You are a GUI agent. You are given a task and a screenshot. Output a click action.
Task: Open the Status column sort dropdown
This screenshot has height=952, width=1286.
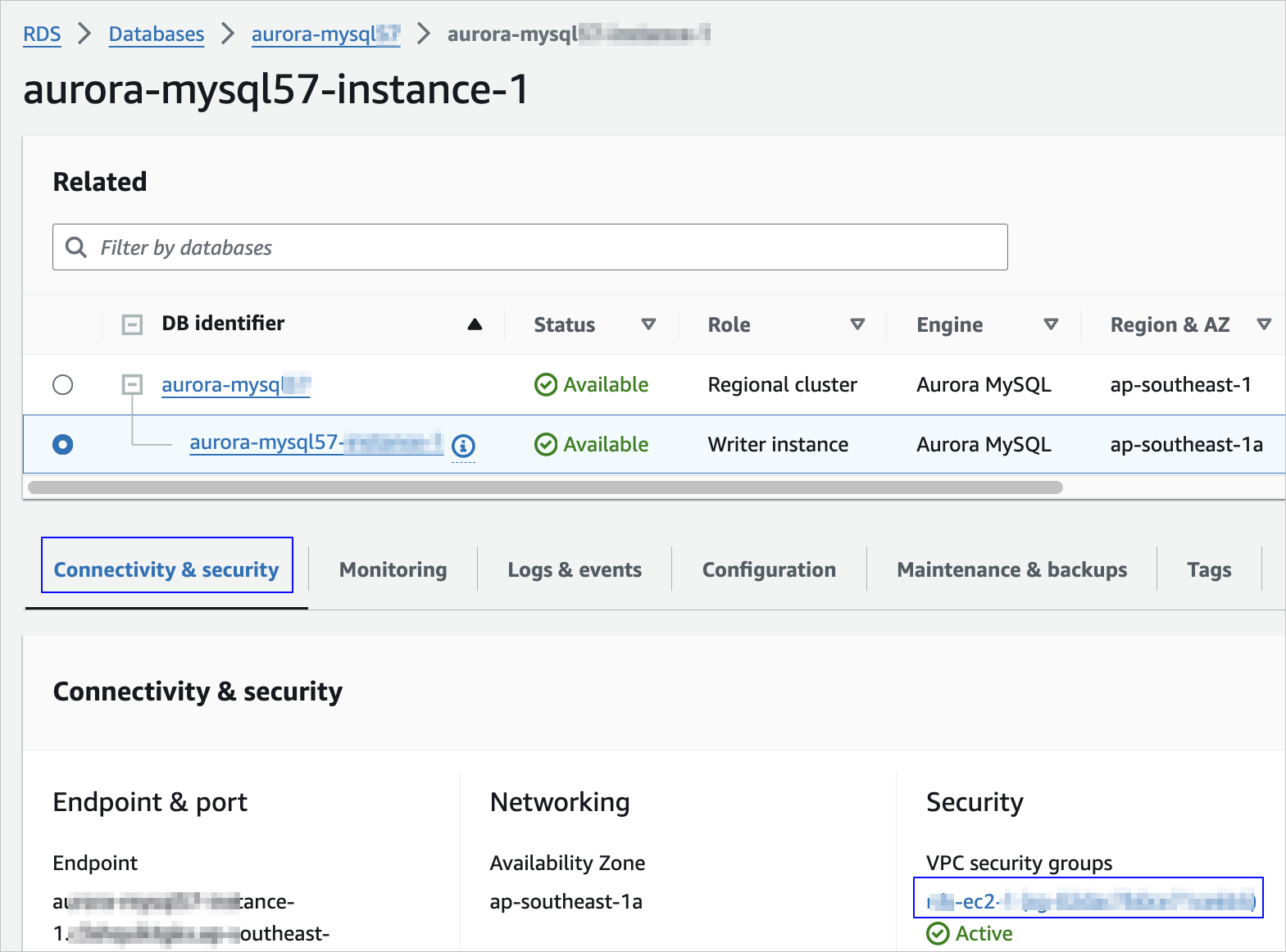coord(648,324)
